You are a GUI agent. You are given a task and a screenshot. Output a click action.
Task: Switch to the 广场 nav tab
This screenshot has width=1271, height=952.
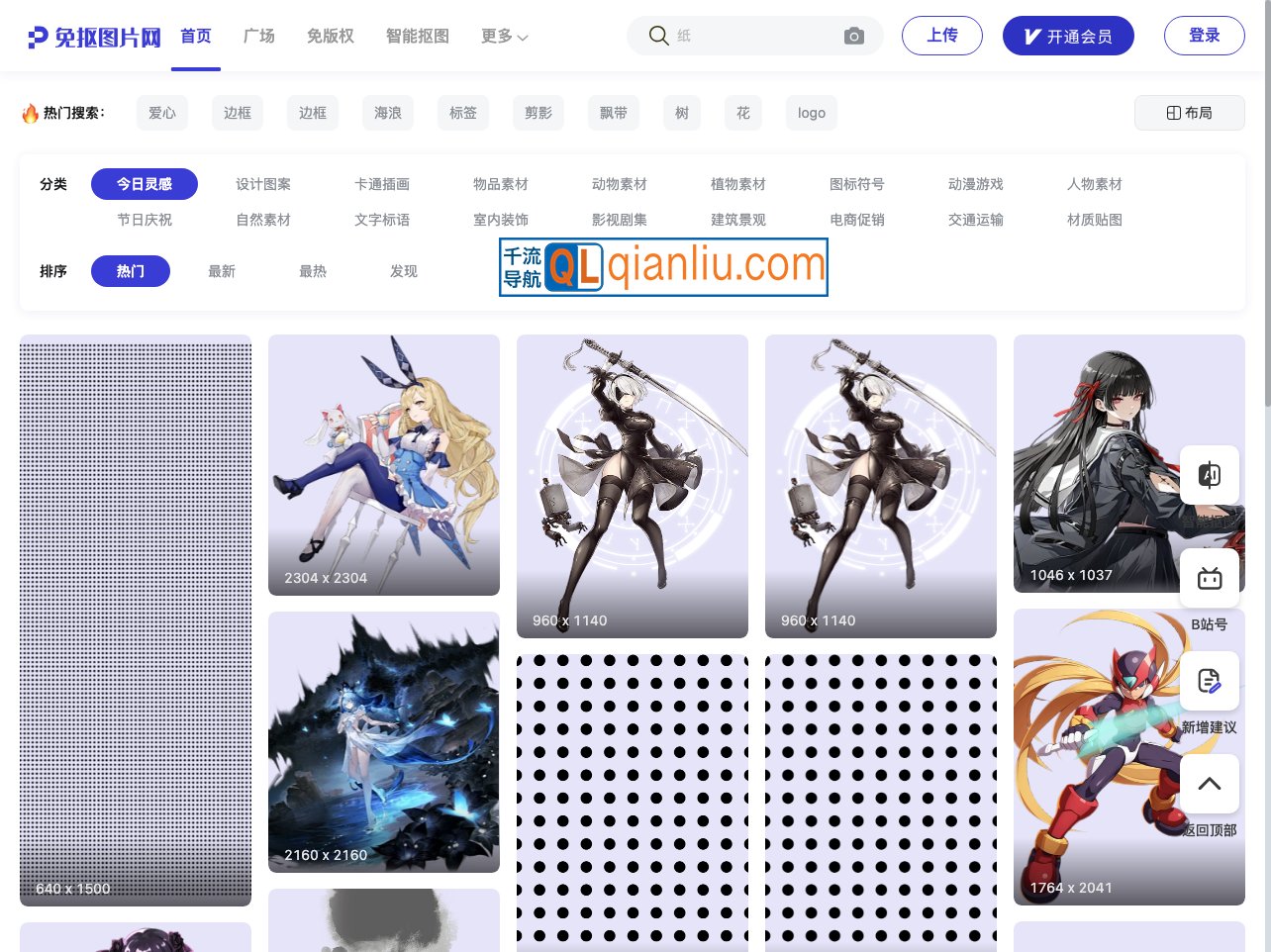(259, 36)
